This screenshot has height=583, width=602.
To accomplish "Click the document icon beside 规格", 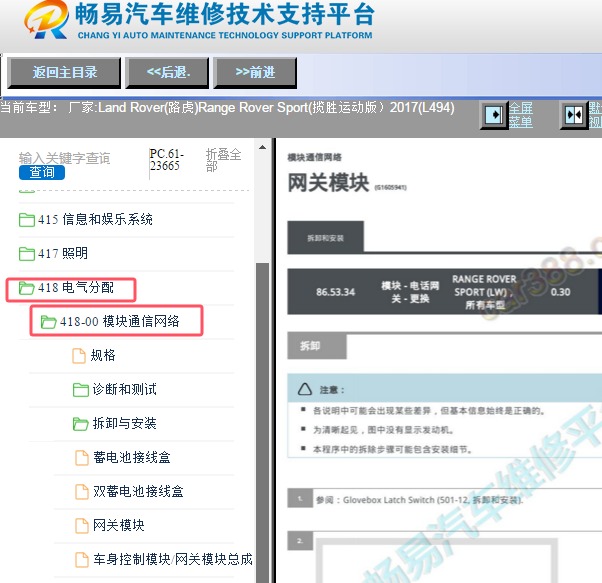I will 79,355.
